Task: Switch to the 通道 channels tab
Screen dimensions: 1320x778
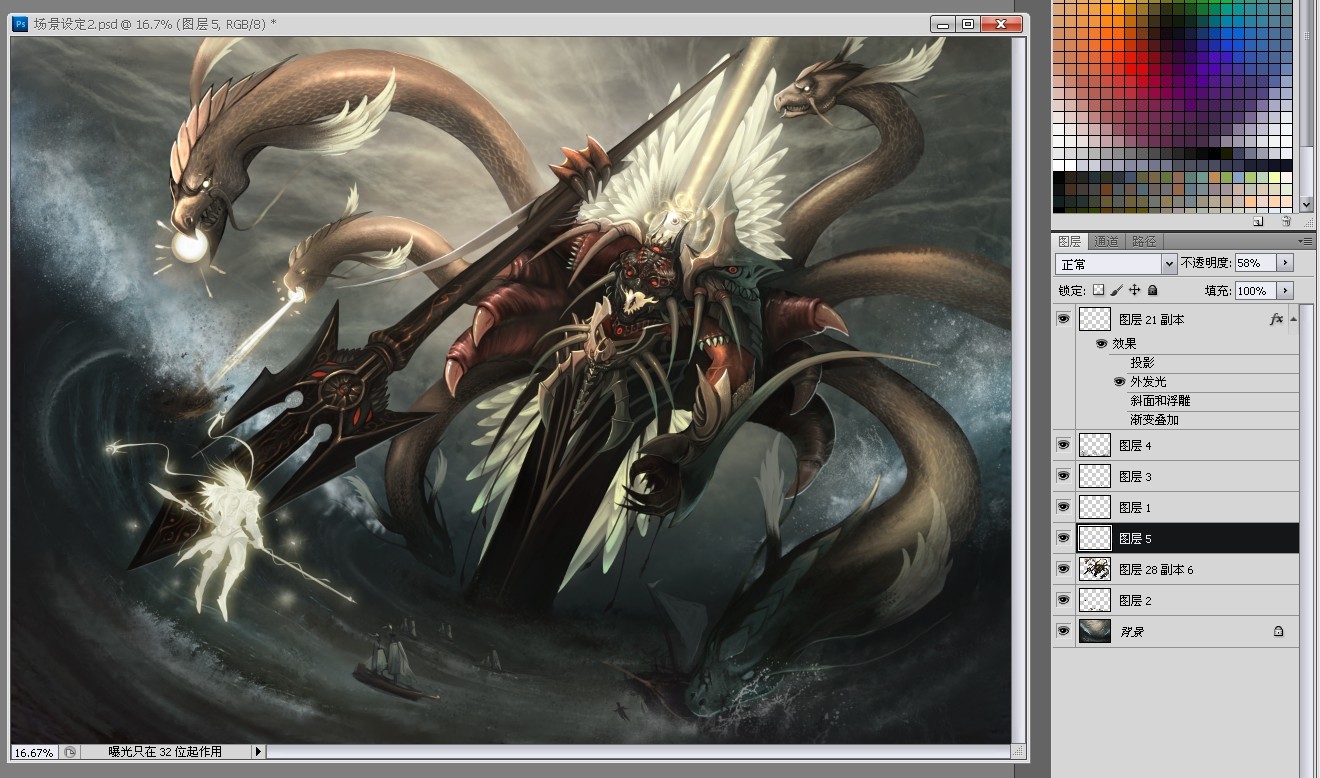Action: 1106,241
